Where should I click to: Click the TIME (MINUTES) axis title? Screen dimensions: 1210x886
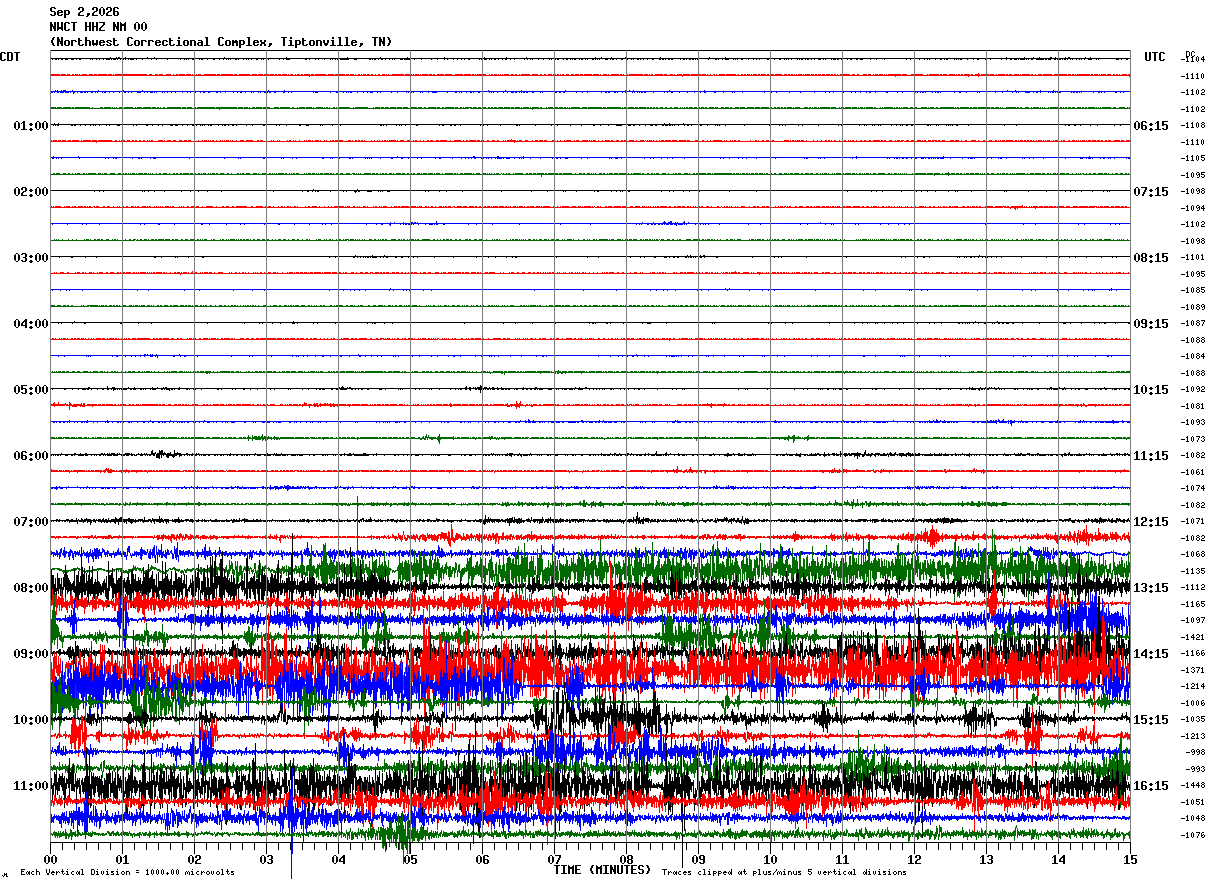(602, 870)
